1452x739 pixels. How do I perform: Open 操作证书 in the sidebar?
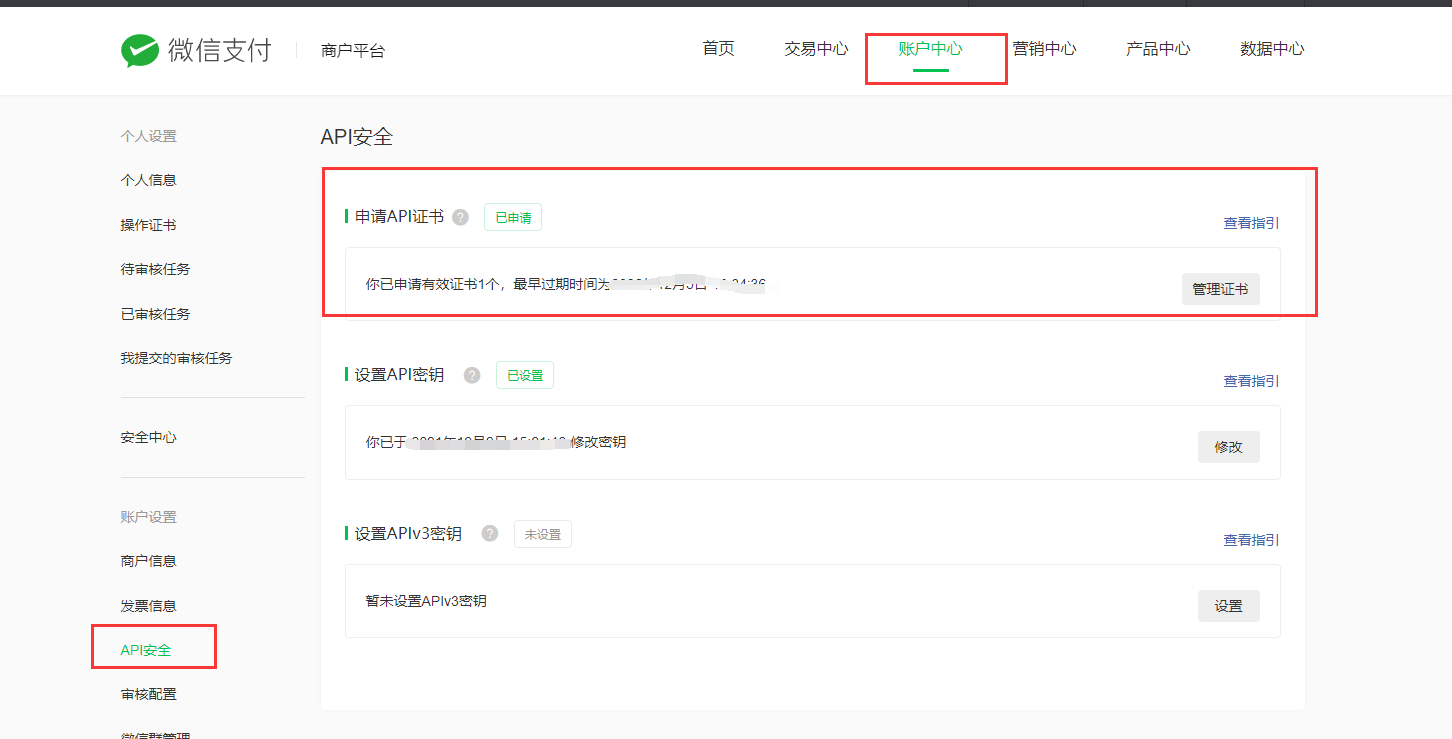[x=148, y=225]
